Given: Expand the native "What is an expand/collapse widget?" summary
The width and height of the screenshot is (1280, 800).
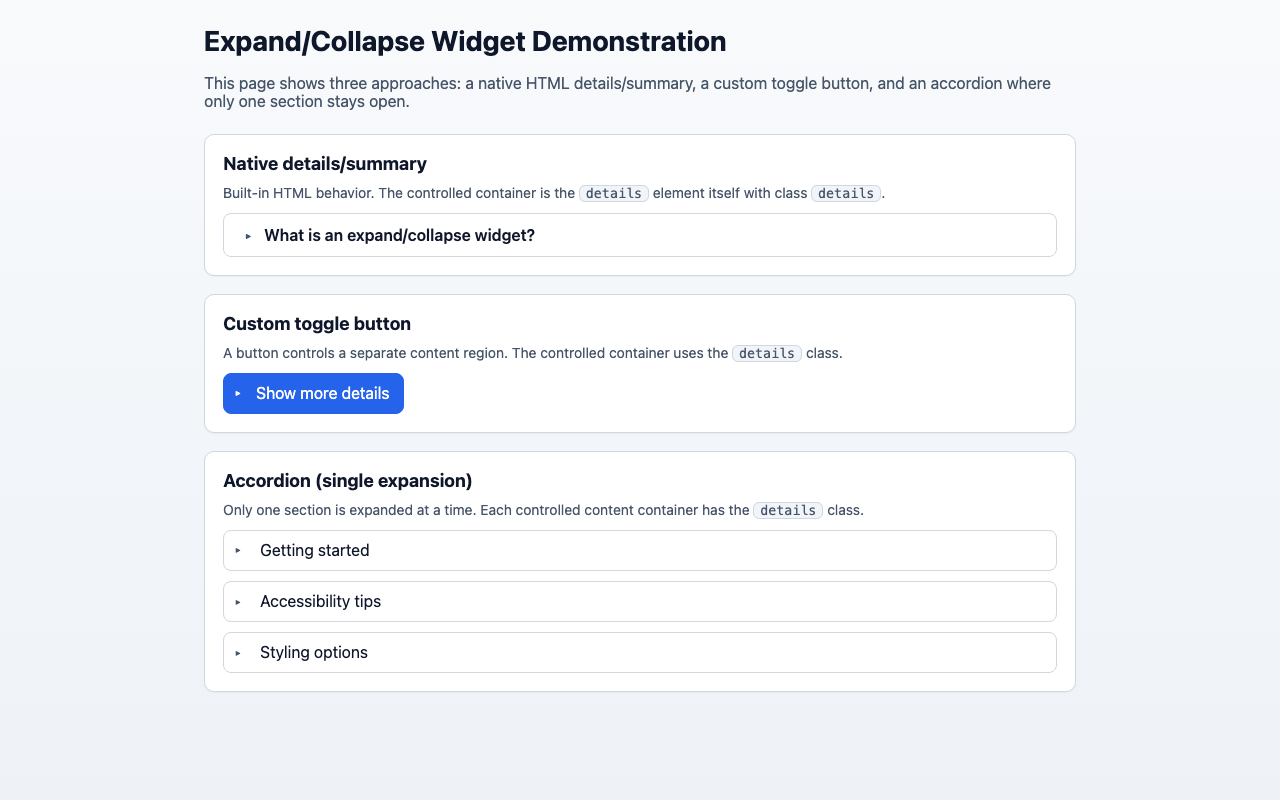Looking at the screenshot, I should pyautogui.click(x=399, y=235).
